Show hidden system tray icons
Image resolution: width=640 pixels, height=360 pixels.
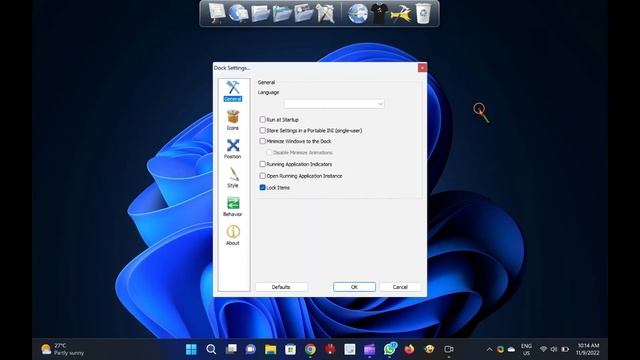click(489, 349)
